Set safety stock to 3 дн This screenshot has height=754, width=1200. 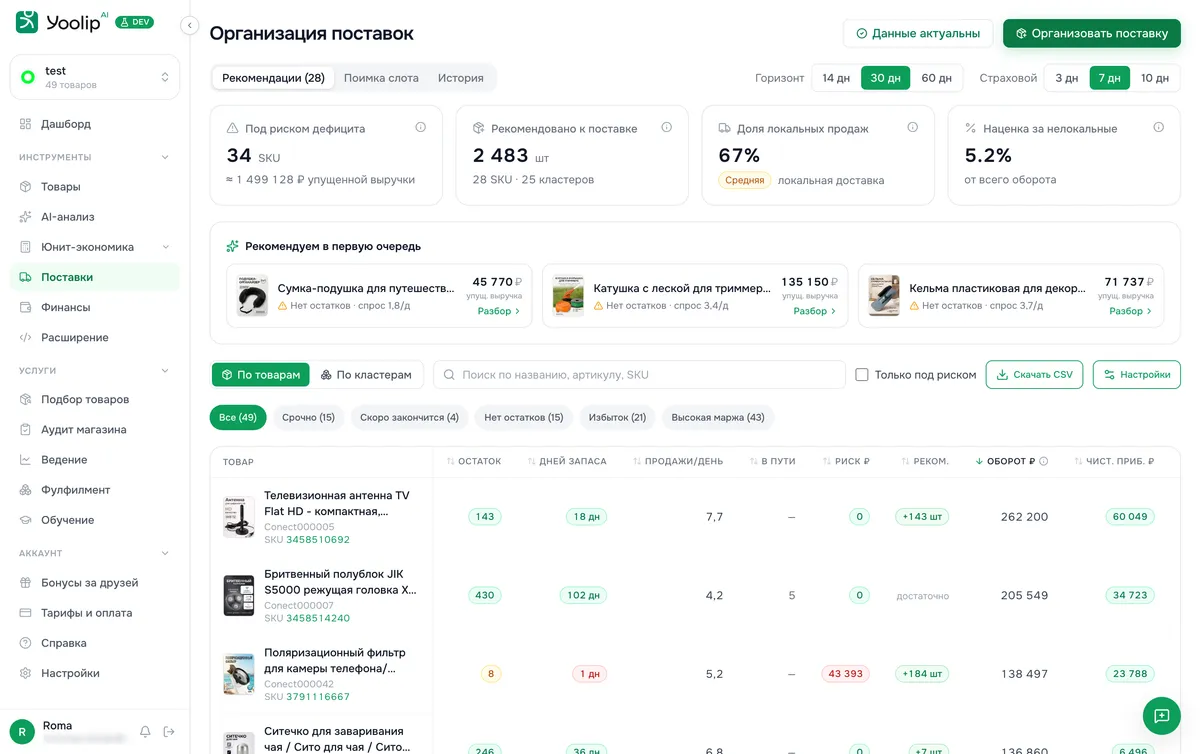[1067, 78]
